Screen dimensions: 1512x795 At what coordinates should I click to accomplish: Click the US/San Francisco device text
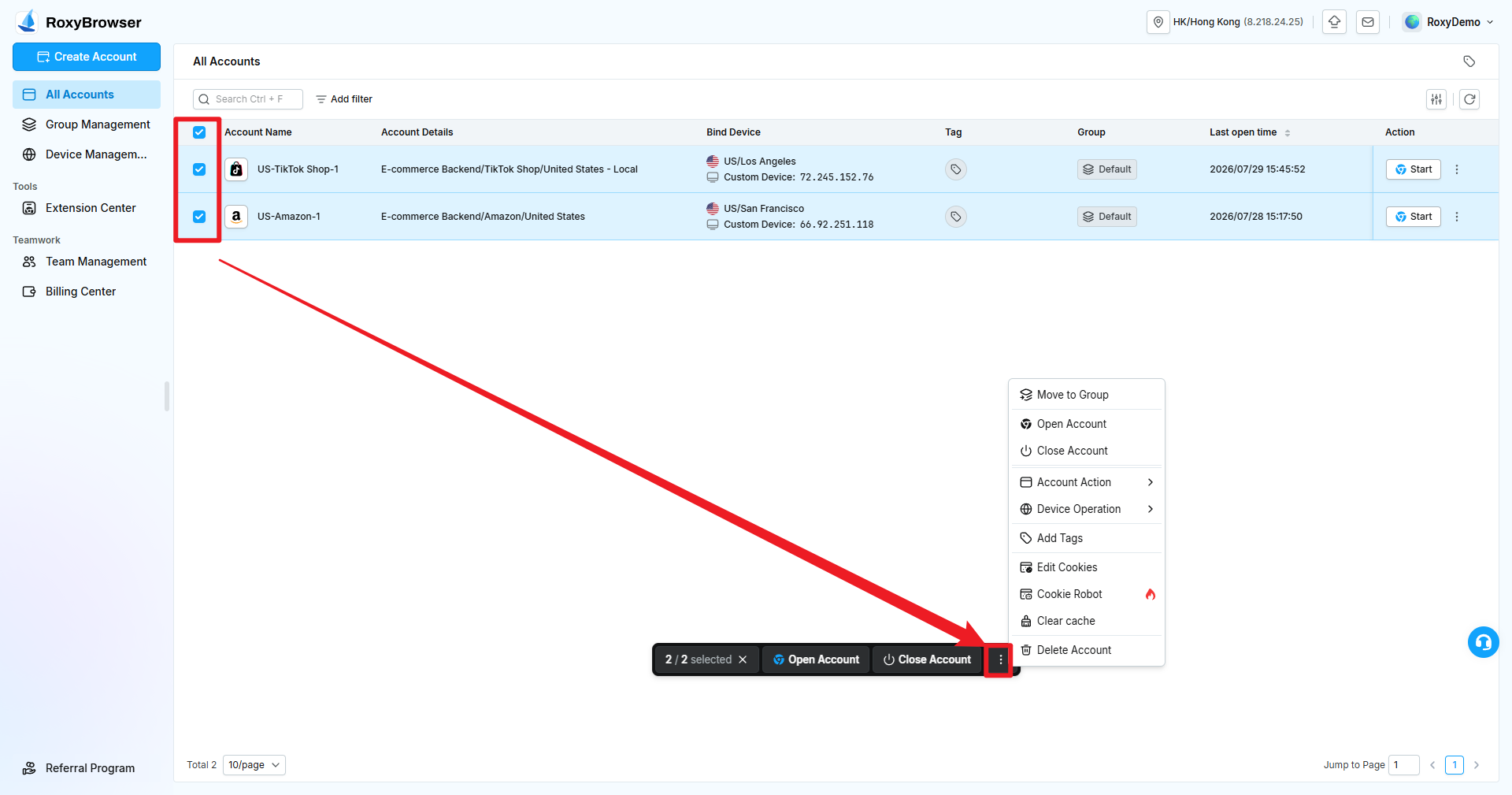click(x=764, y=209)
